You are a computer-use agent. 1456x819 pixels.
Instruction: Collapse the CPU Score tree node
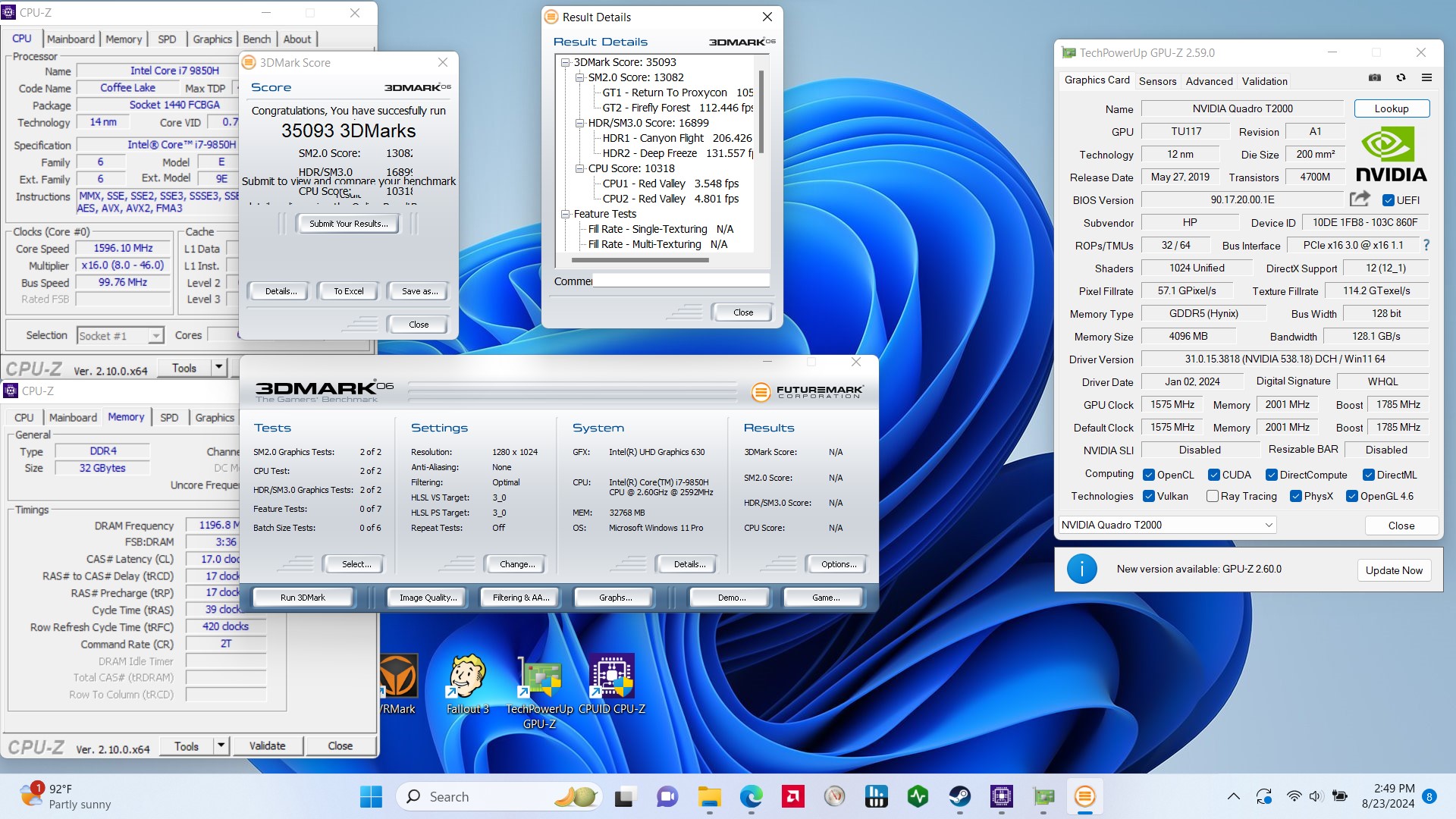point(579,168)
